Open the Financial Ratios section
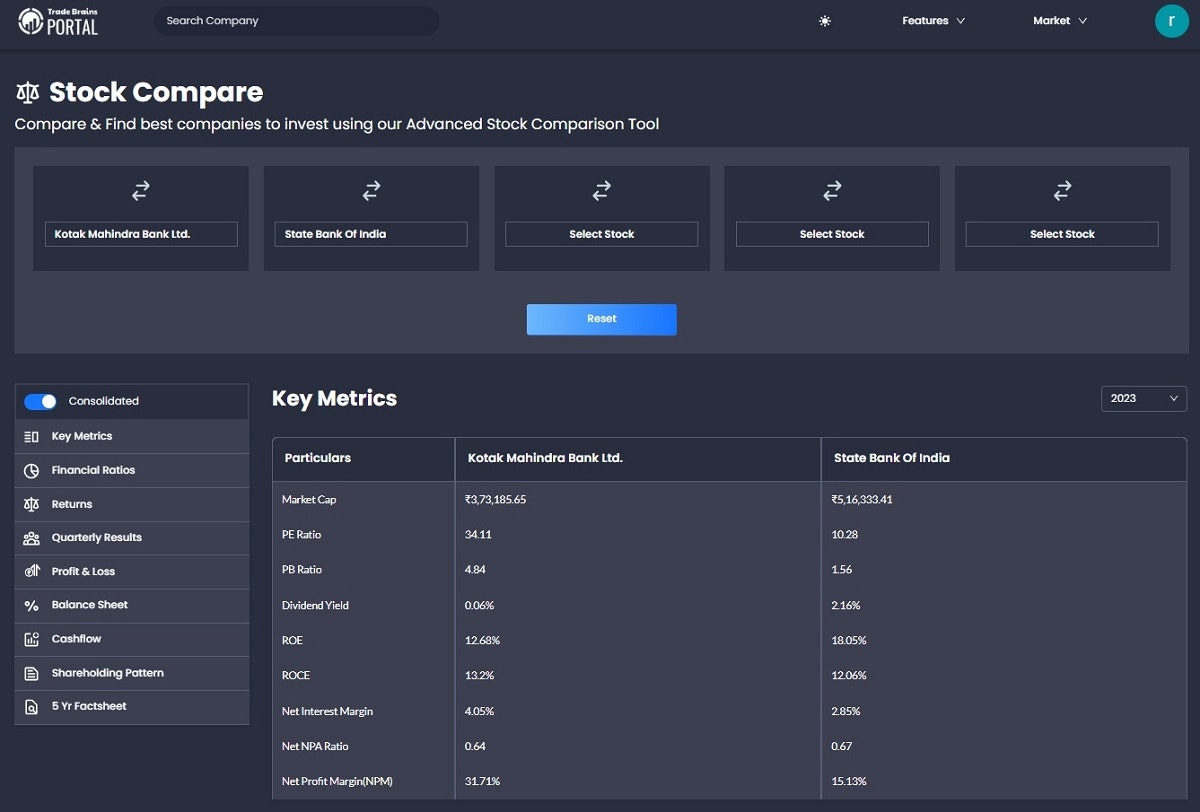 (132, 471)
